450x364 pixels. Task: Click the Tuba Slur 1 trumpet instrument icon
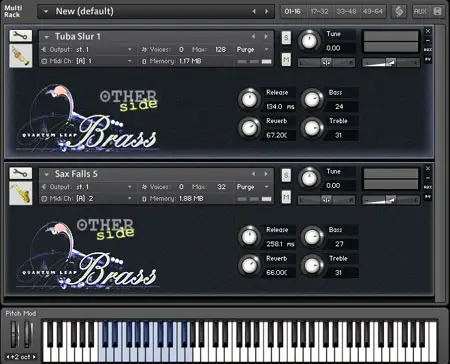21,56
